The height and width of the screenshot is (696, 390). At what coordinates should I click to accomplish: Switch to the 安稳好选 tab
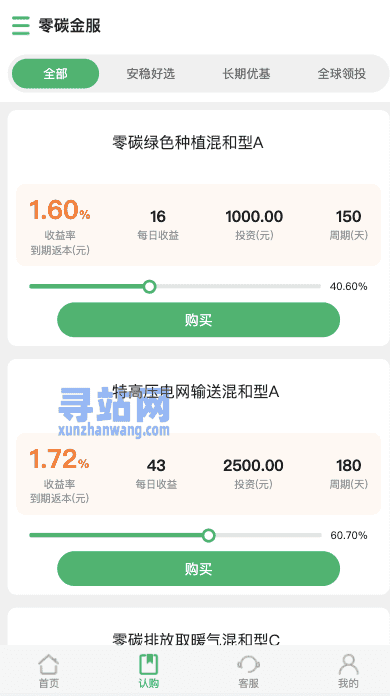pos(151,74)
